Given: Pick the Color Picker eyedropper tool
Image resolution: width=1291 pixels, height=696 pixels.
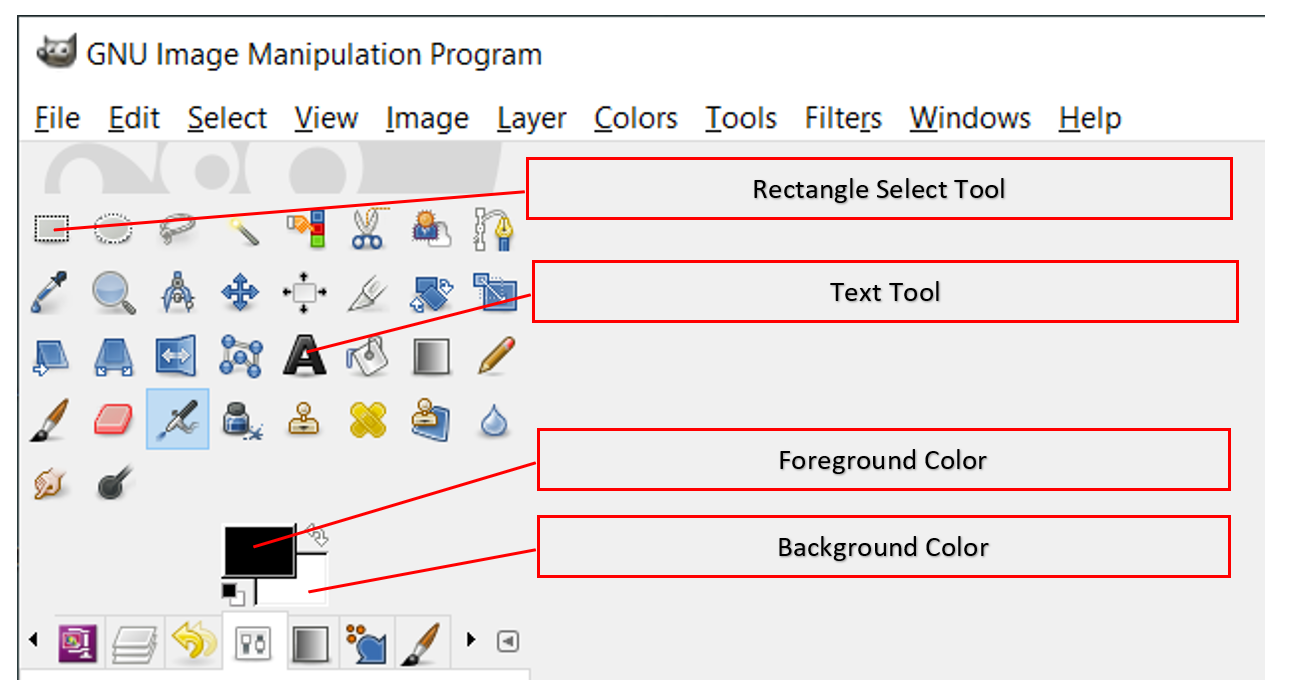Looking at the screenshot, I should click(50, 293).
